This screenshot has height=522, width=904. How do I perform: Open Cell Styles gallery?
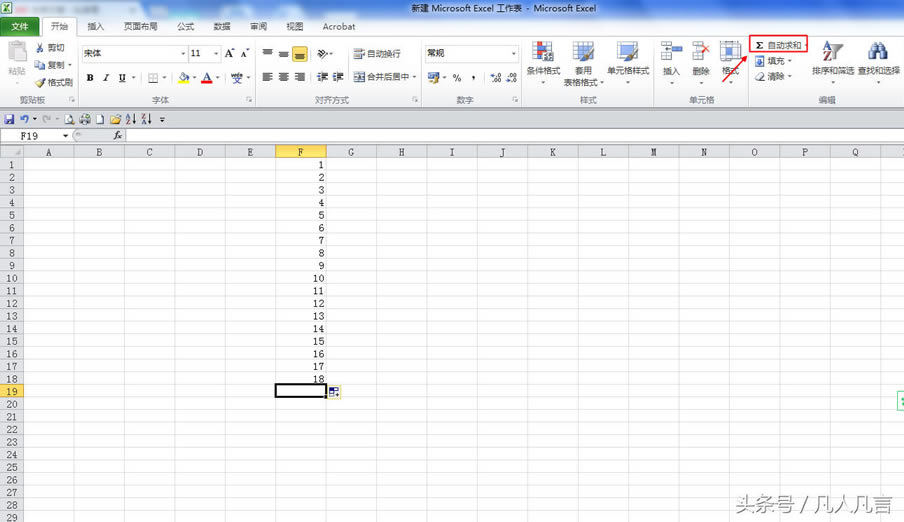point(628,62)
